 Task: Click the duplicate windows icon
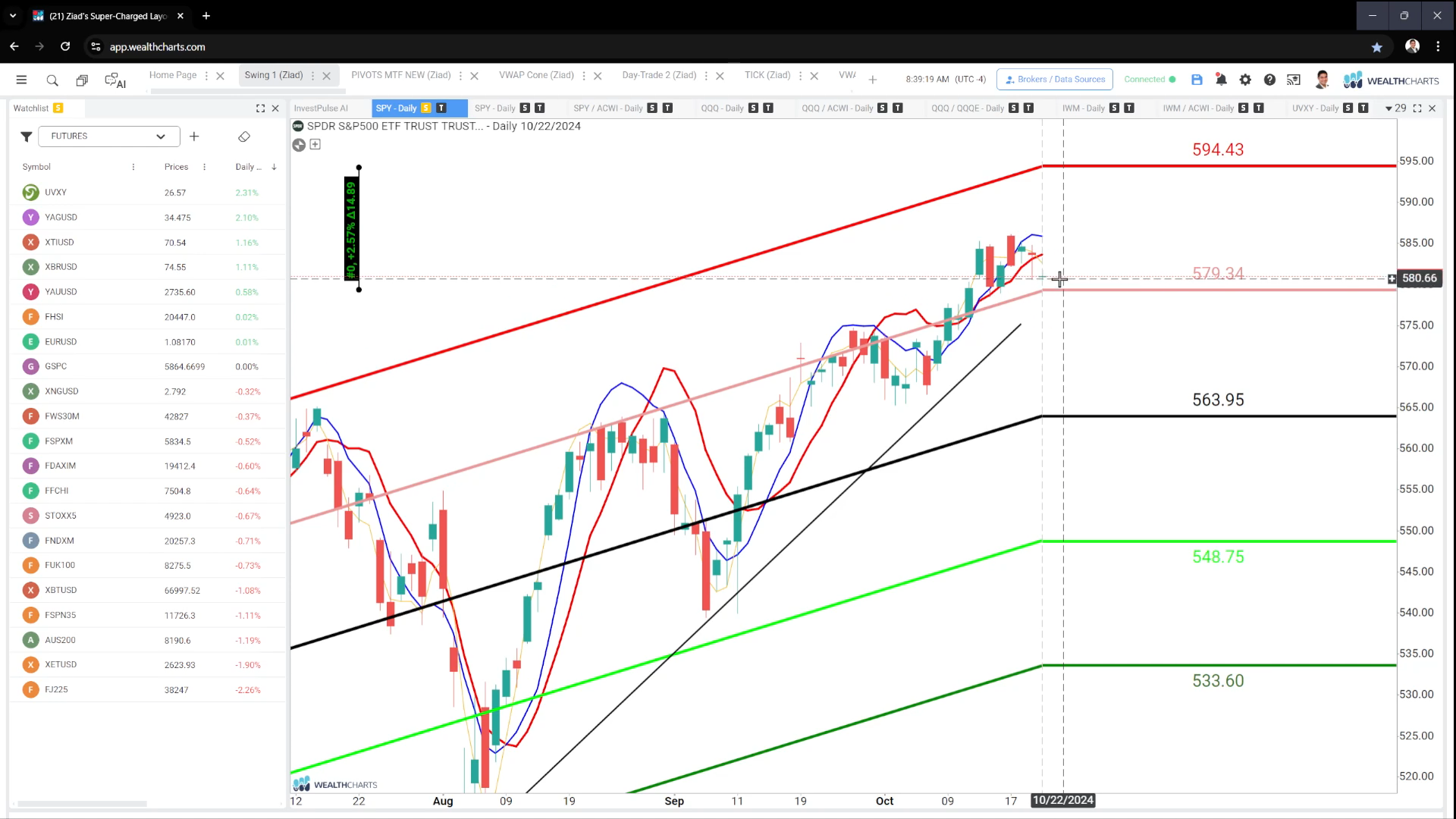82,80
